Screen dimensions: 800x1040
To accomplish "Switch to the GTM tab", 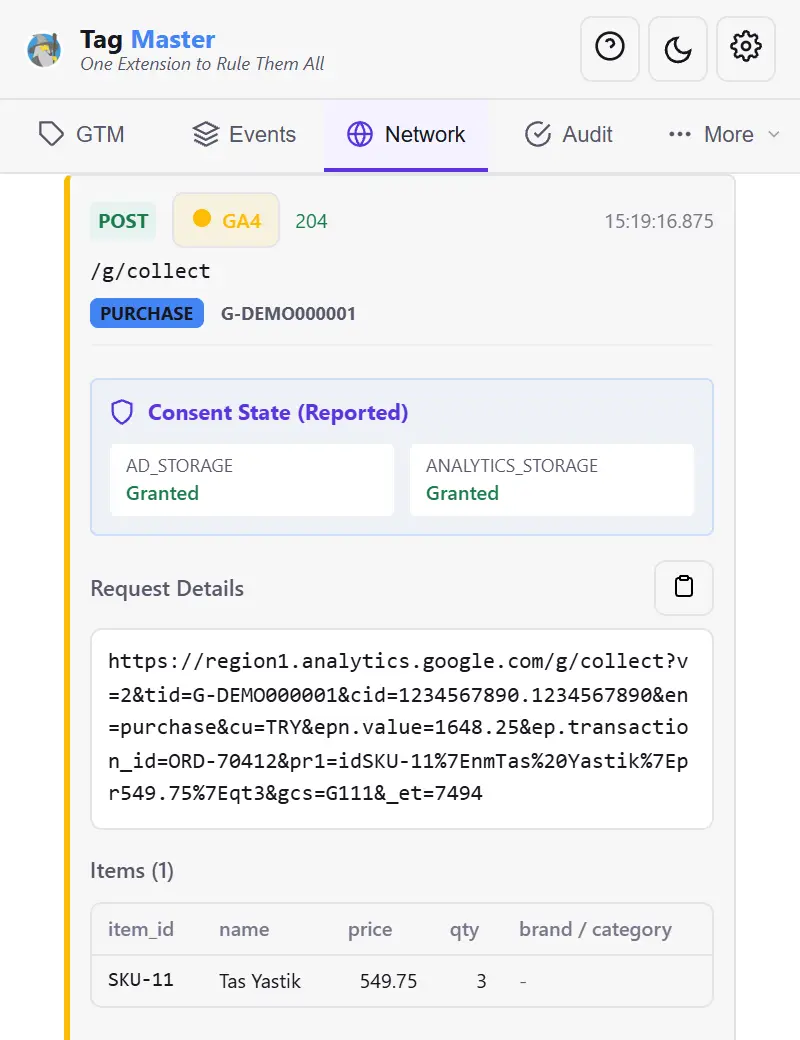I will (x=81, y=135).
